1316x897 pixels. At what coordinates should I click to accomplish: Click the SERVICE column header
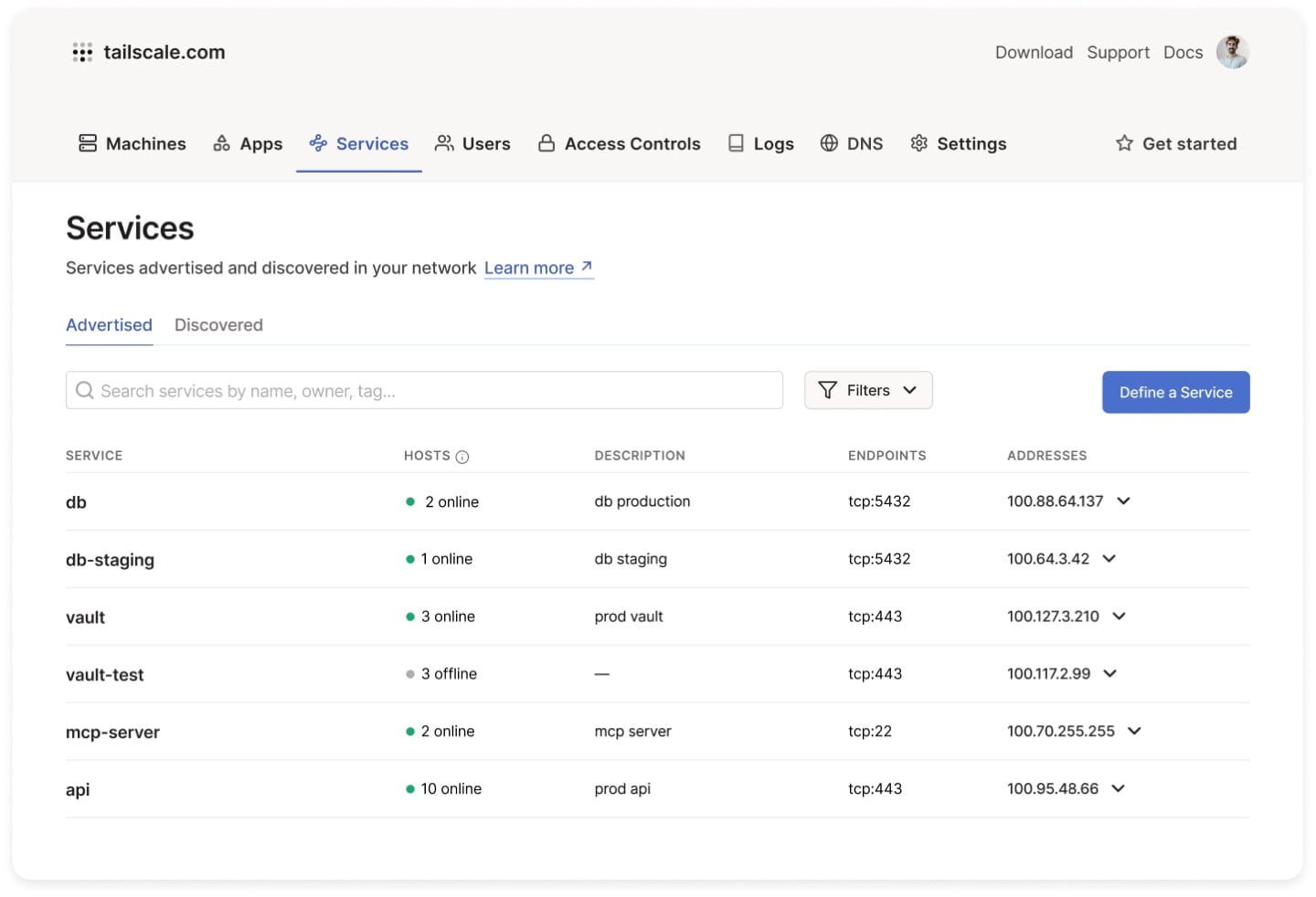[94, 455]
